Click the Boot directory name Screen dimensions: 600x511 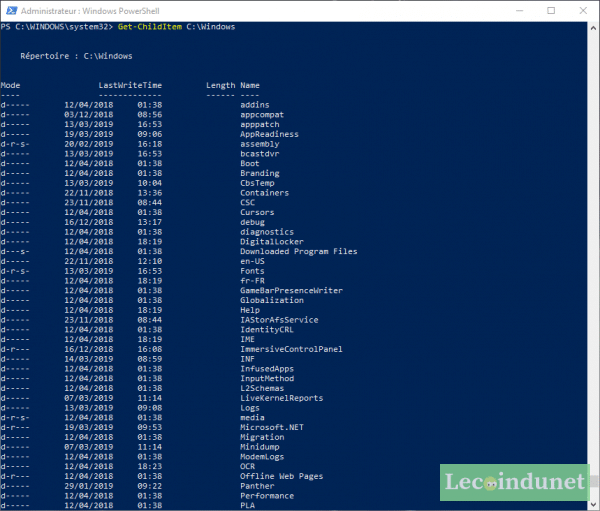pos(250,163)
